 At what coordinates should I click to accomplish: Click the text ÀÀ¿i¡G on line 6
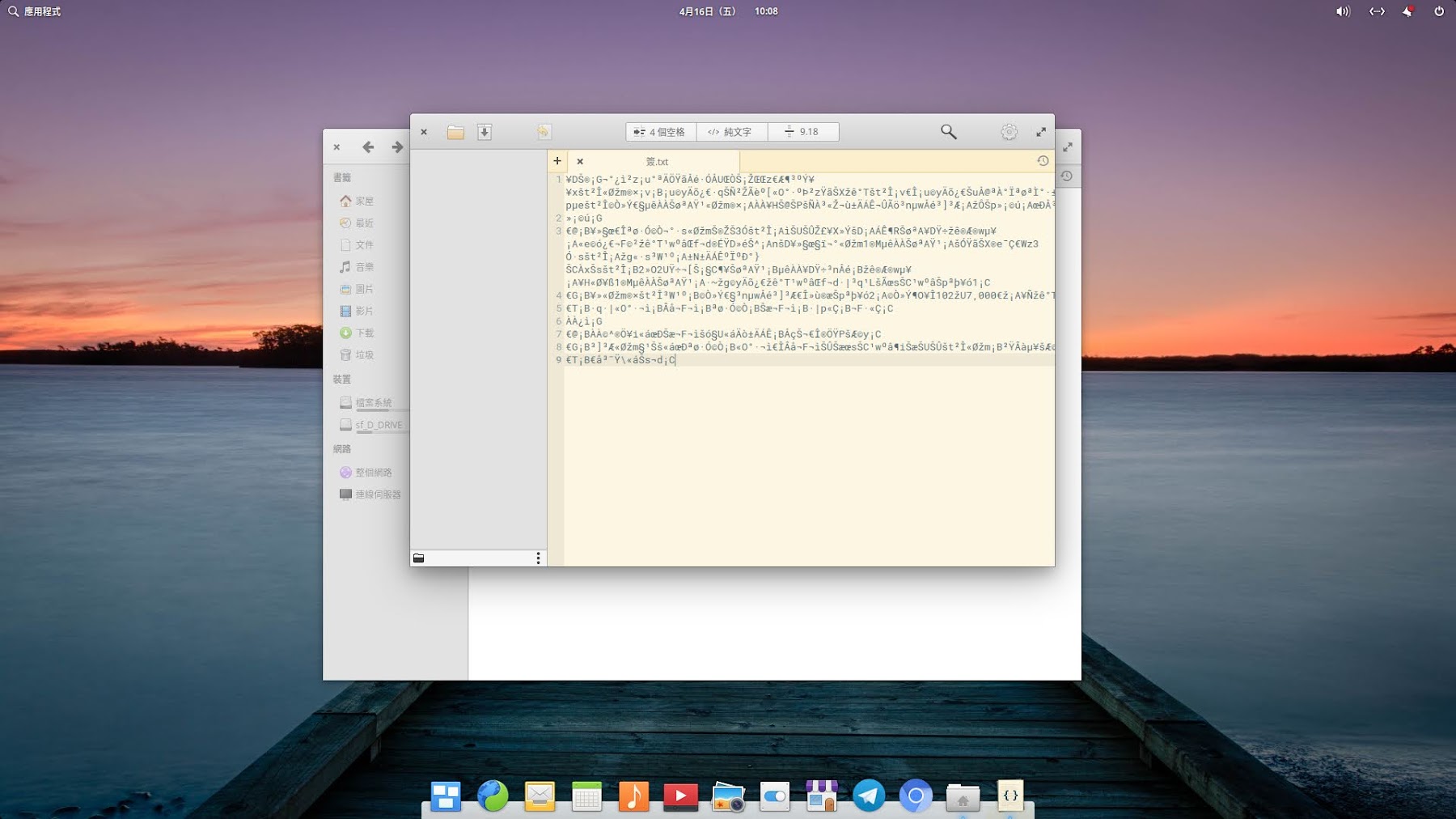click(x=584, y=321)
